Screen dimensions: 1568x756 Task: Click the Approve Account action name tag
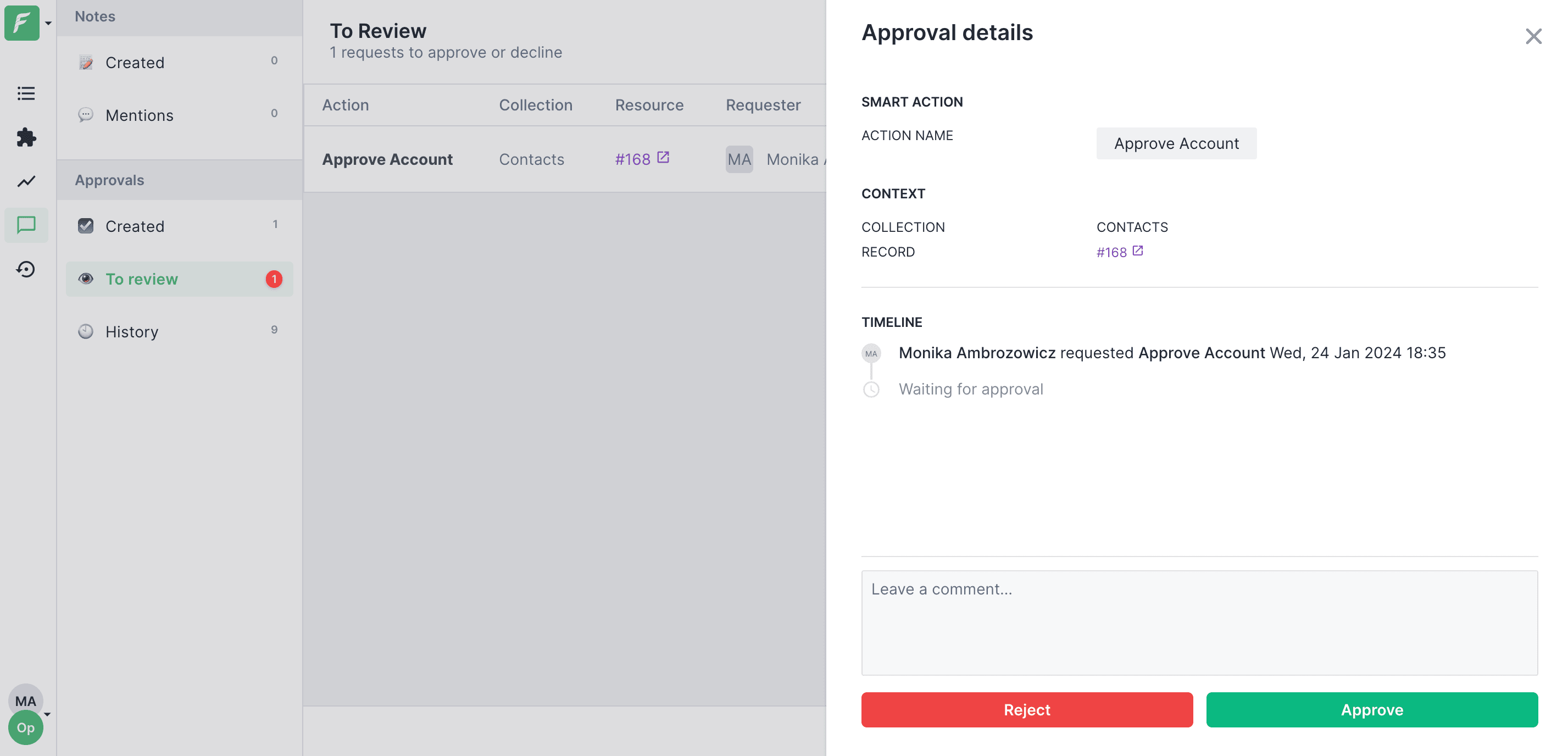click(1176, 143)
